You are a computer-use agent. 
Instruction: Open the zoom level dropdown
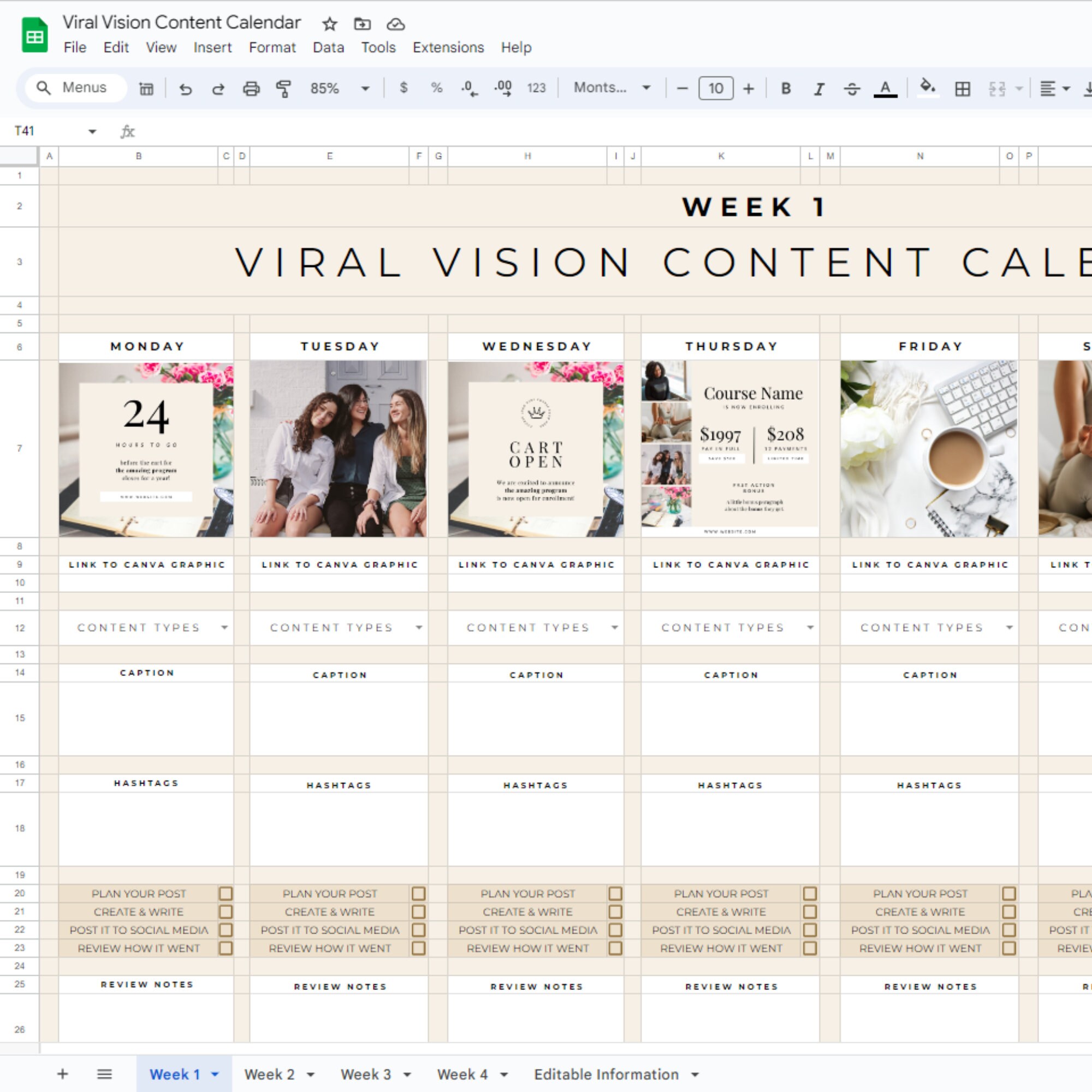tap(365, 88)
